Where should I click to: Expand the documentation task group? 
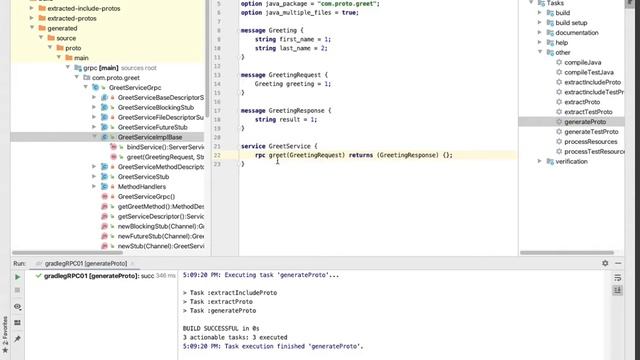(x=540, y=33)
